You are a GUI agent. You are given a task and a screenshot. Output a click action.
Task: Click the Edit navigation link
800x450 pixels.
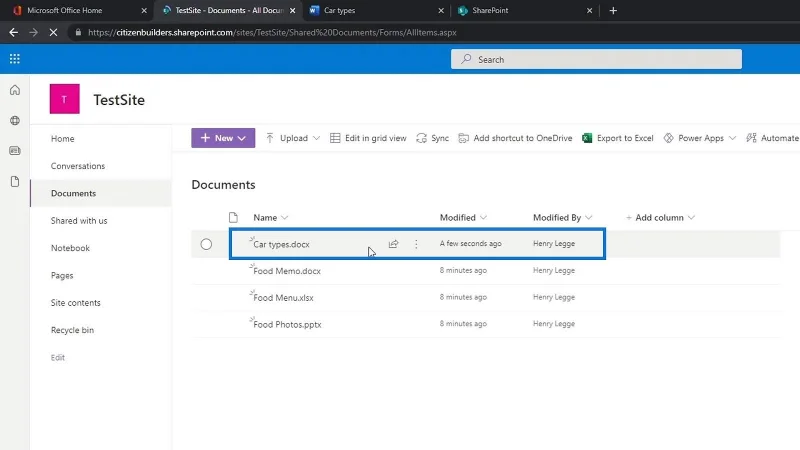click(x=58, y=358)
